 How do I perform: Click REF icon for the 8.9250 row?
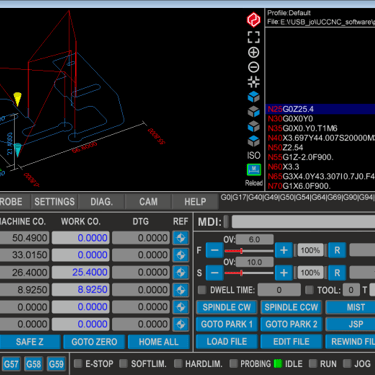coord(181,290)
